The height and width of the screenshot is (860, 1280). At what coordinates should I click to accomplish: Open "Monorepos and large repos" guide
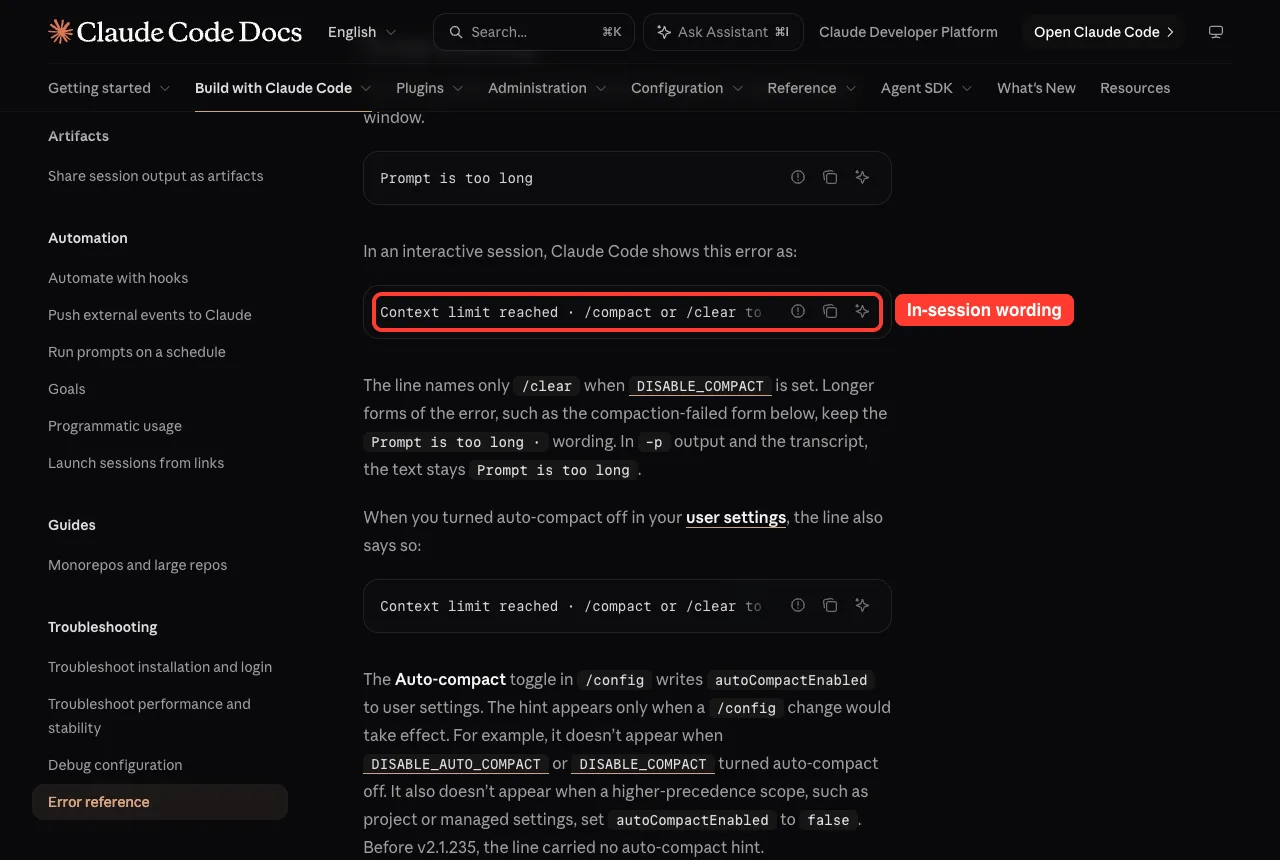pos(138,565)
